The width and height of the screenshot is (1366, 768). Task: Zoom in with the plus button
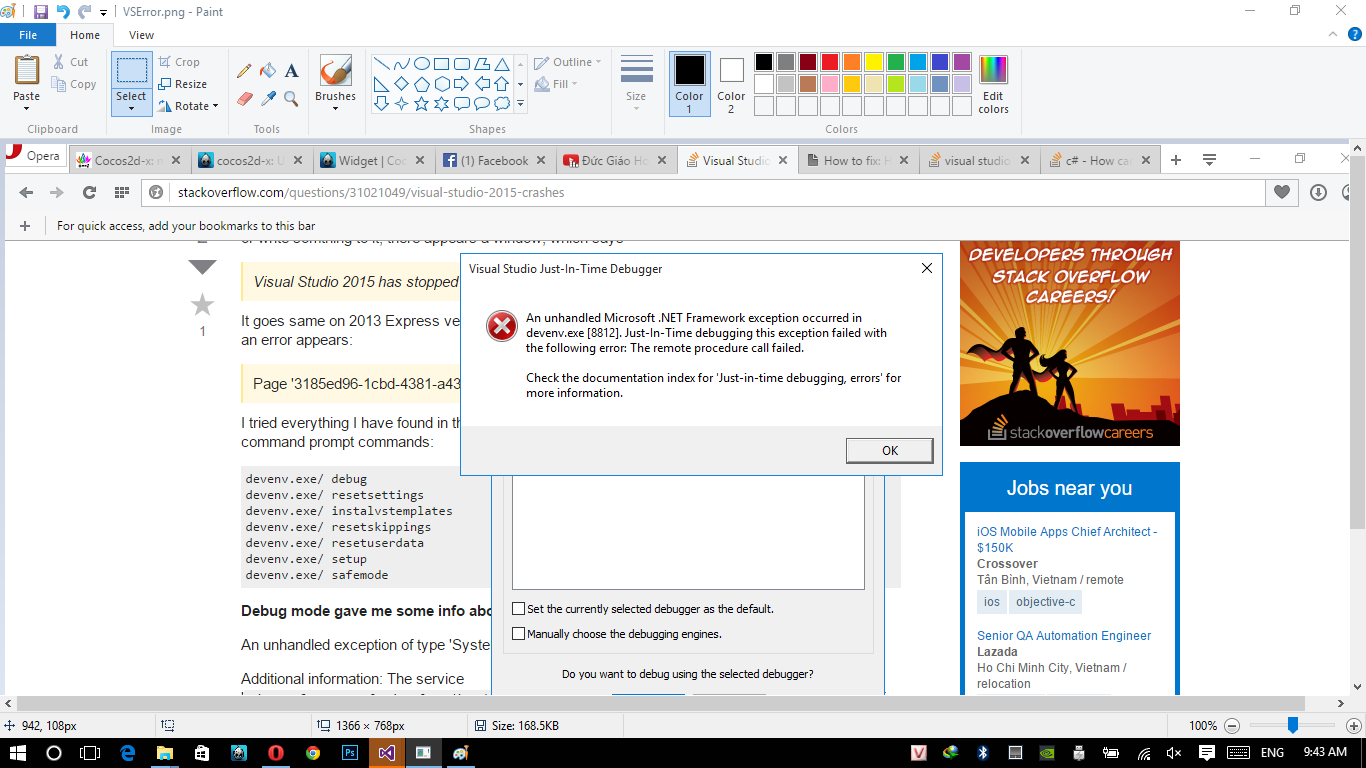coord(1354,726)
